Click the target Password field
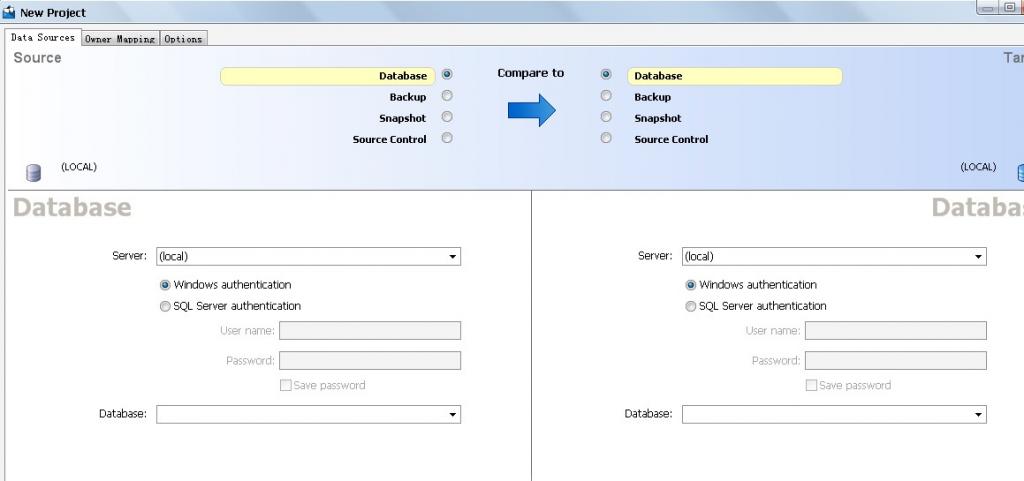Viewport: 1024px width, 481px height. tap(895, 360)
